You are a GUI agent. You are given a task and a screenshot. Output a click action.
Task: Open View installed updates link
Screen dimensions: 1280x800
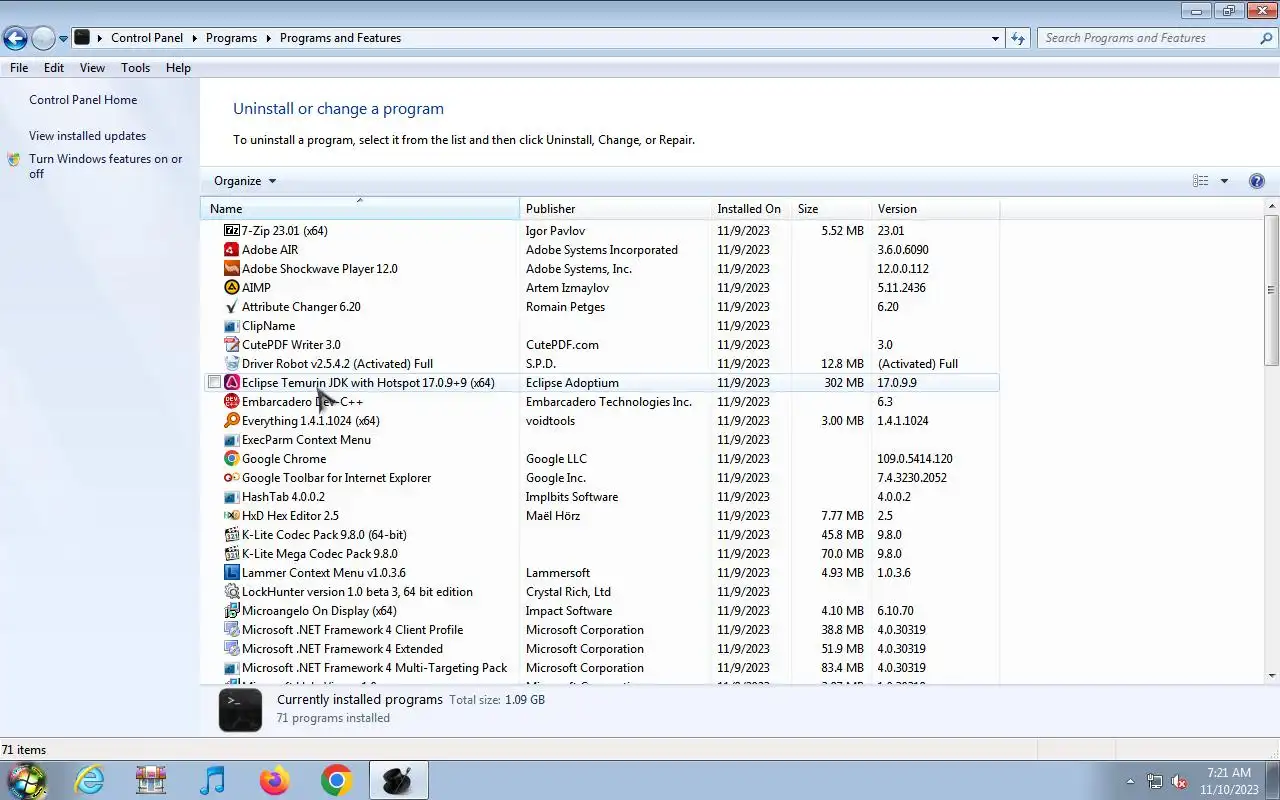click(x=87, y=136)
